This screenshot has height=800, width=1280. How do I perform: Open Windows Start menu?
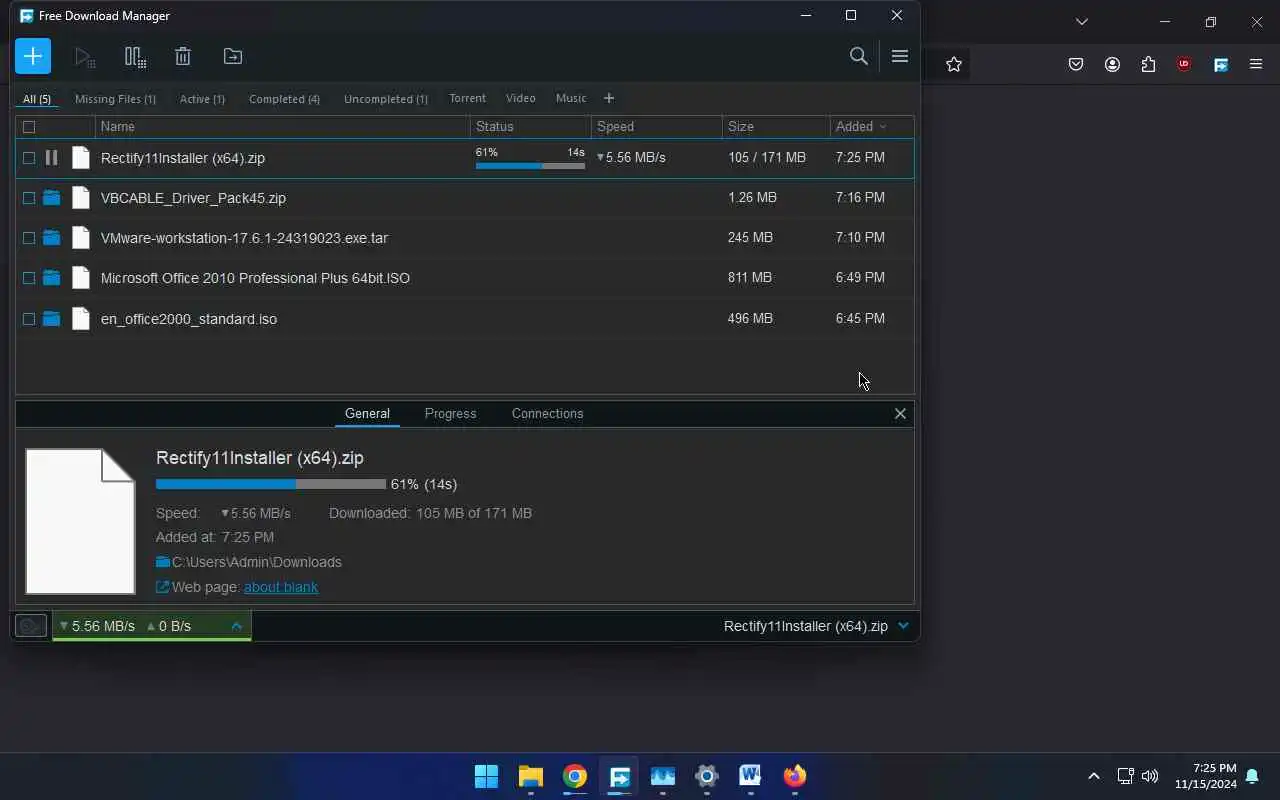487,776
